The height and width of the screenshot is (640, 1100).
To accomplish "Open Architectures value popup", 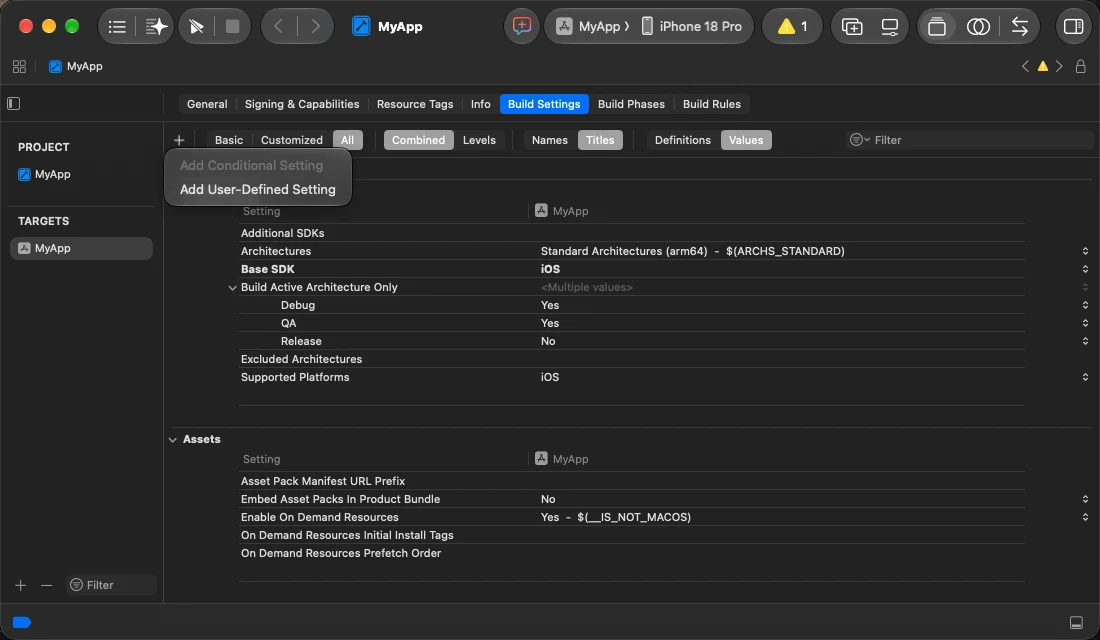I will tap(1085, 251).
